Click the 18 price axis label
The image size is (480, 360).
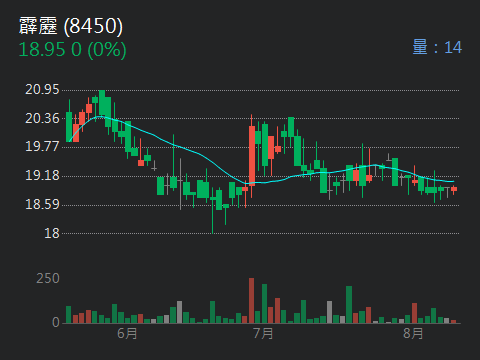pos(52,233)
